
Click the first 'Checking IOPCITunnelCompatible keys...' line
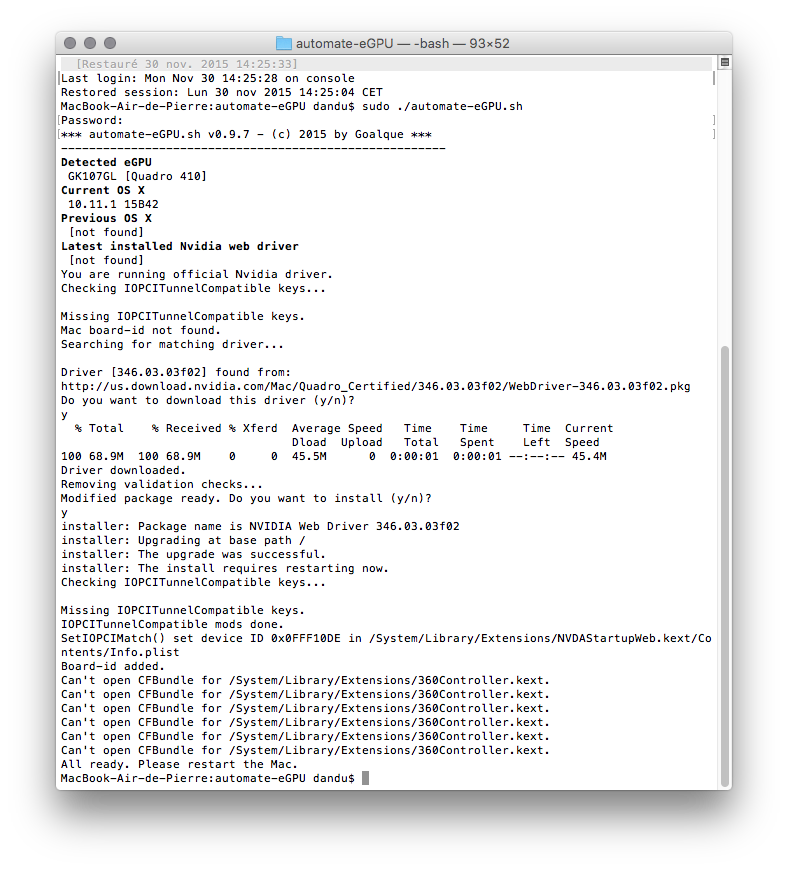tap(193, 288)
